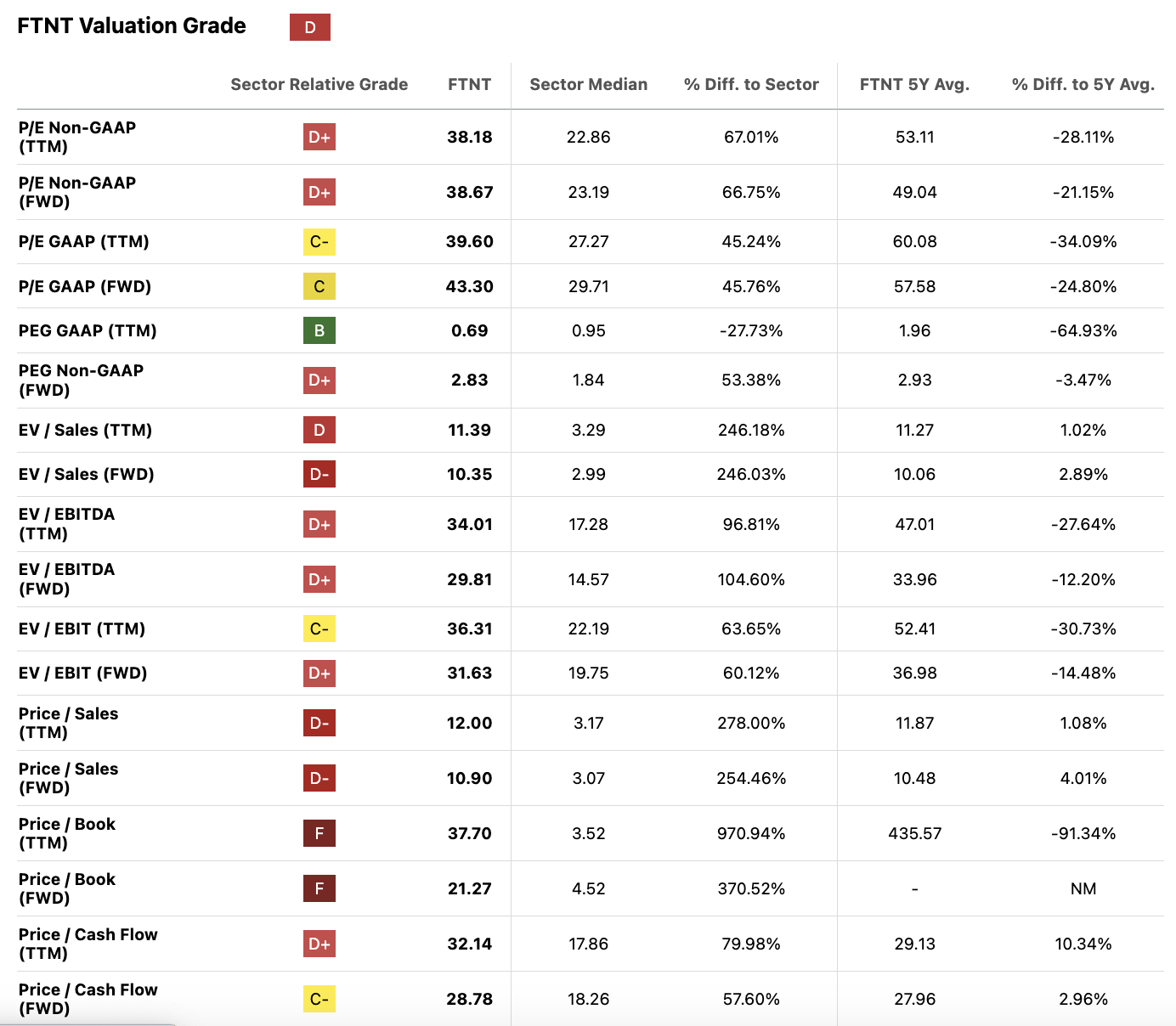Screen dimensions: 1176x1026
Task: Select the Price / Cash Flow (TTM) label
Action: tap(88, 944)
